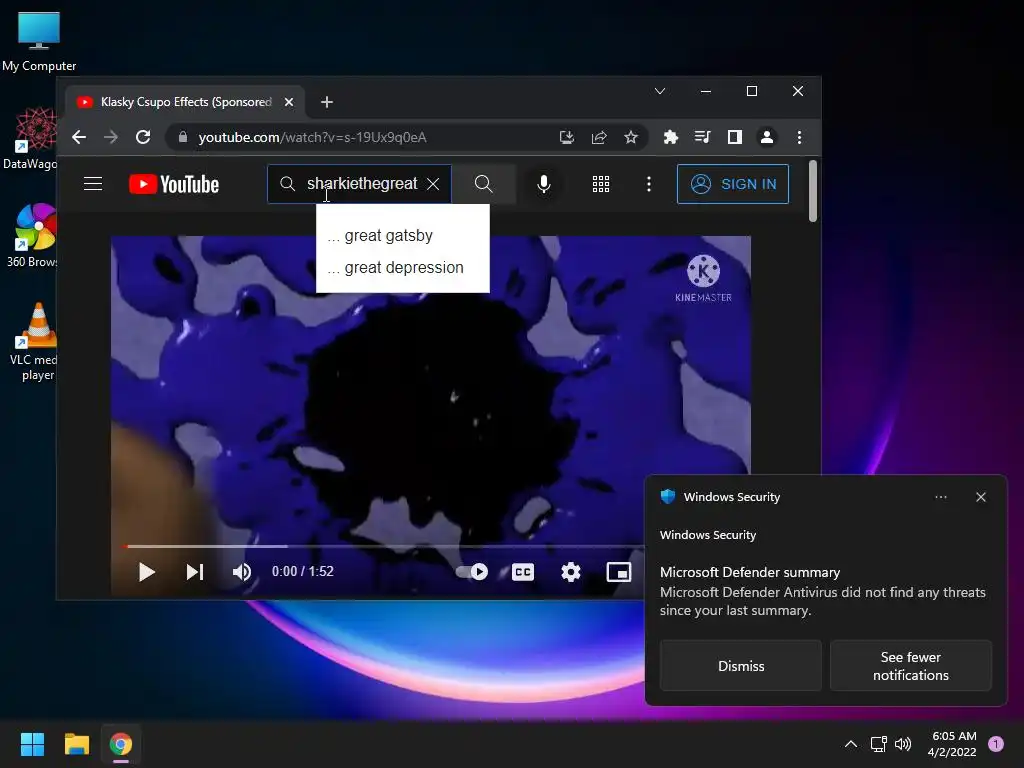Screen dimensions: 1024x768
Task: Choose the 'great depression' suggestion
Action: coord(403,268)
